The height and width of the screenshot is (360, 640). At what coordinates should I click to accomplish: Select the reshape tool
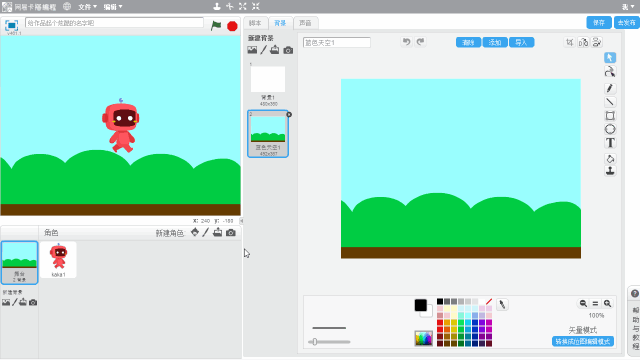[610, 72]
